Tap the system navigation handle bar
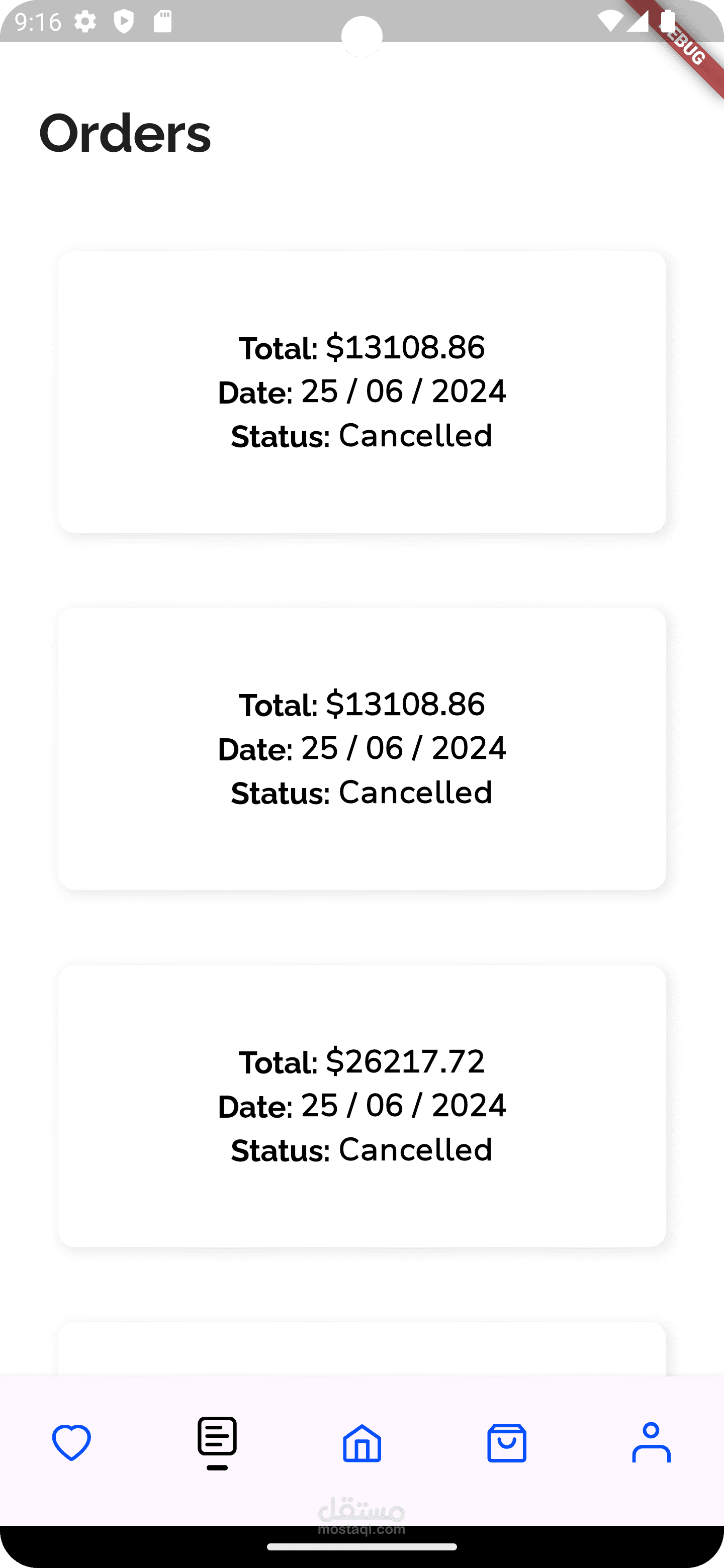Image resolution: width=724 pixels, height=1568 pixels. coord(361,1547)
